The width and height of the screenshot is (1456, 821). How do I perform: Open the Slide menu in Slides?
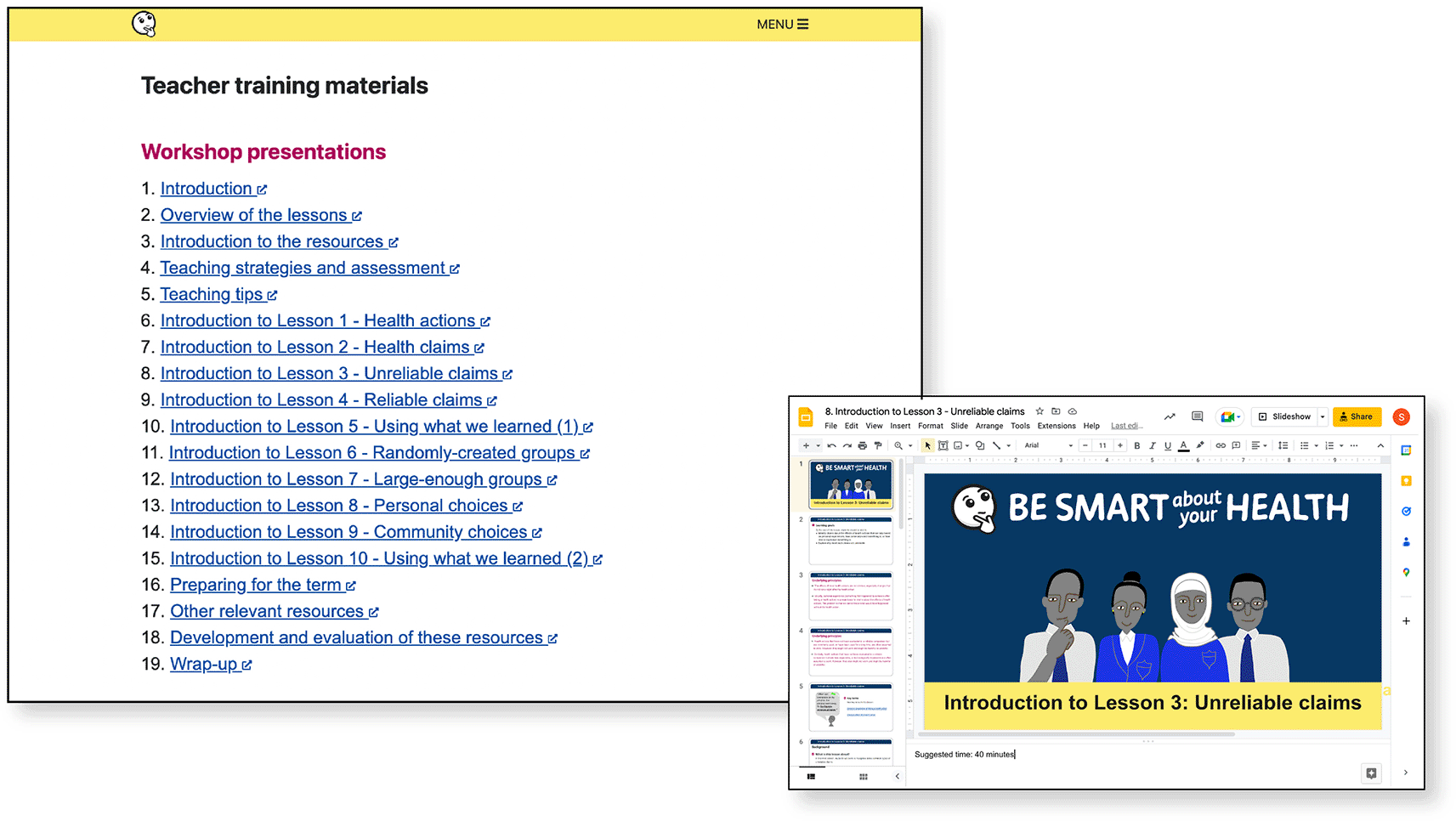click(x=959, y=426)
